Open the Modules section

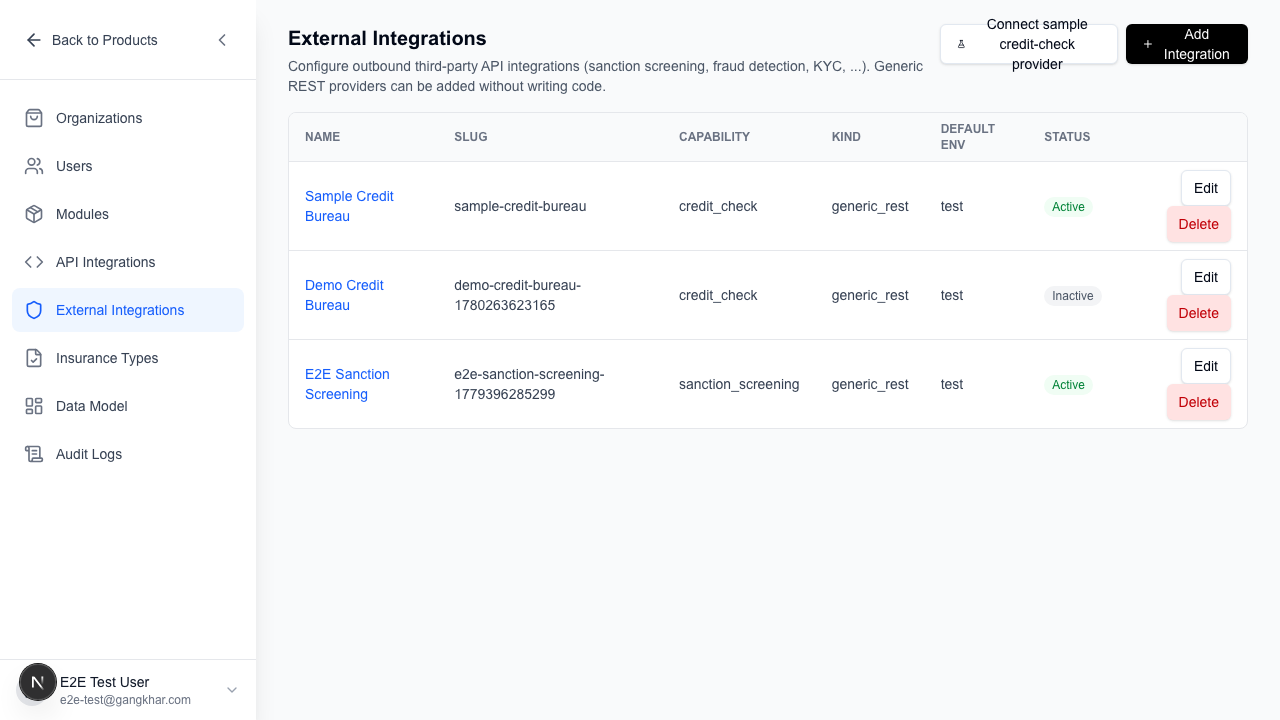[128, 214]
